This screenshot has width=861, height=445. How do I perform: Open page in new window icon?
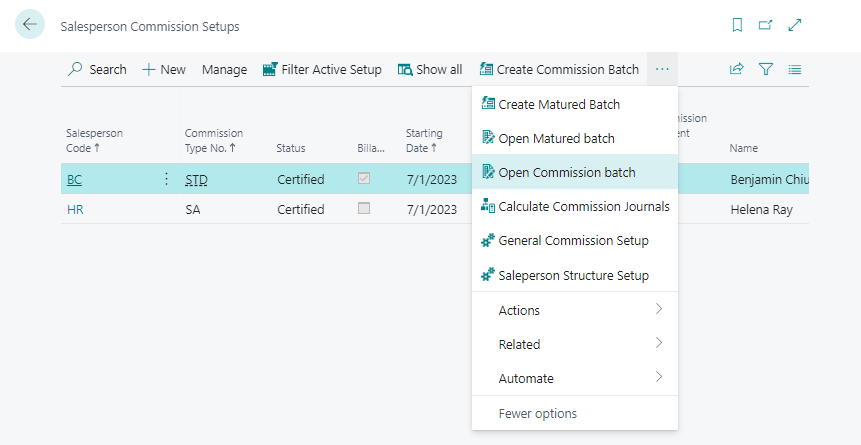766,26
